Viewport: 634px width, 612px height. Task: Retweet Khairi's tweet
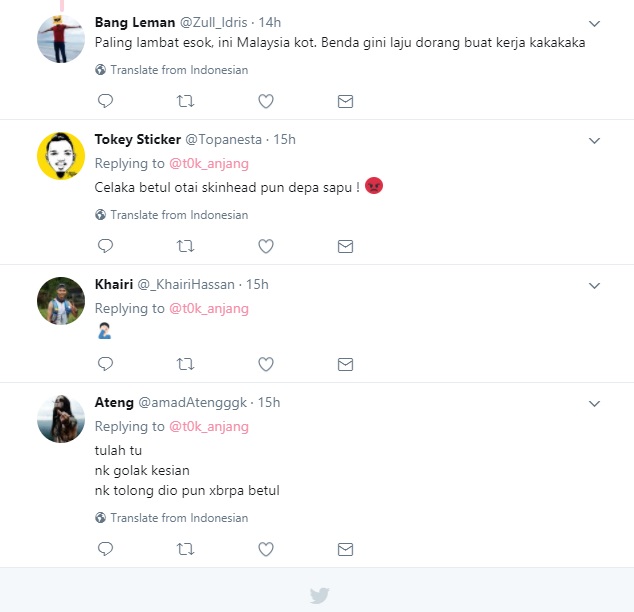pyautogui.click(x=185, y=364)
